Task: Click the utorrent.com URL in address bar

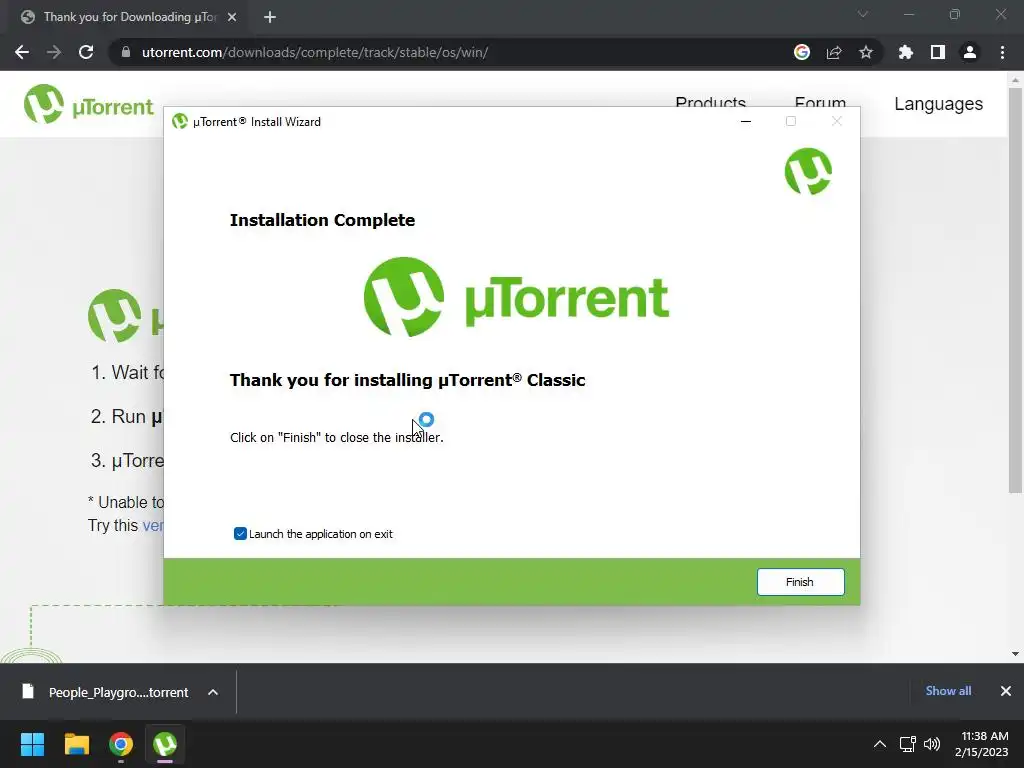Action: click(315, 52)
